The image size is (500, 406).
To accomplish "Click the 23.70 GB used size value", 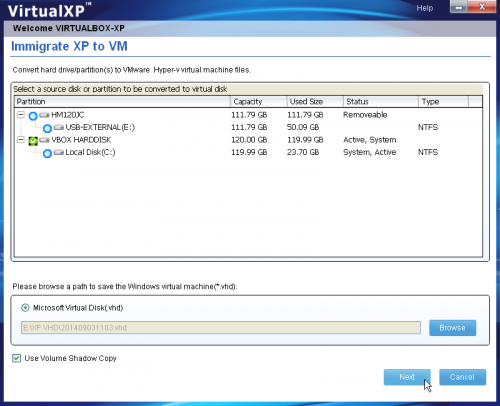I will pyautogui.click(x=303, y=152).
